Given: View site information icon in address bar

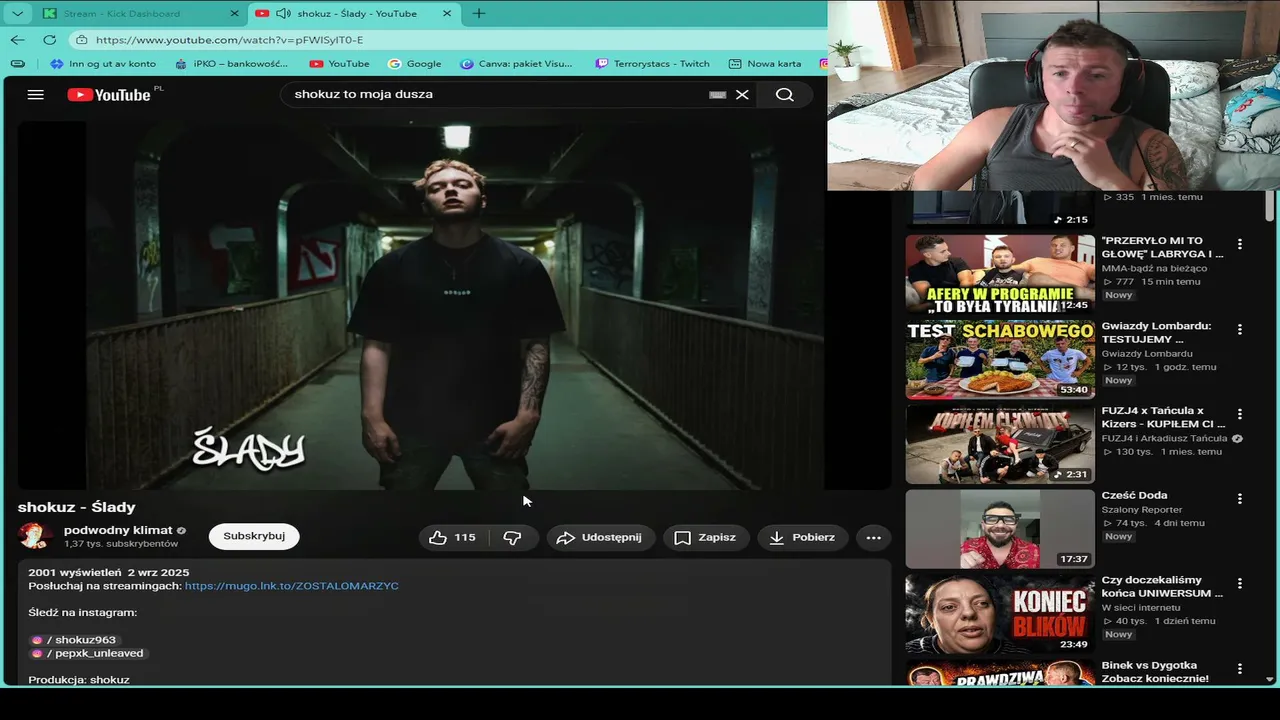Looking at the screenshot, I should 81,40.
